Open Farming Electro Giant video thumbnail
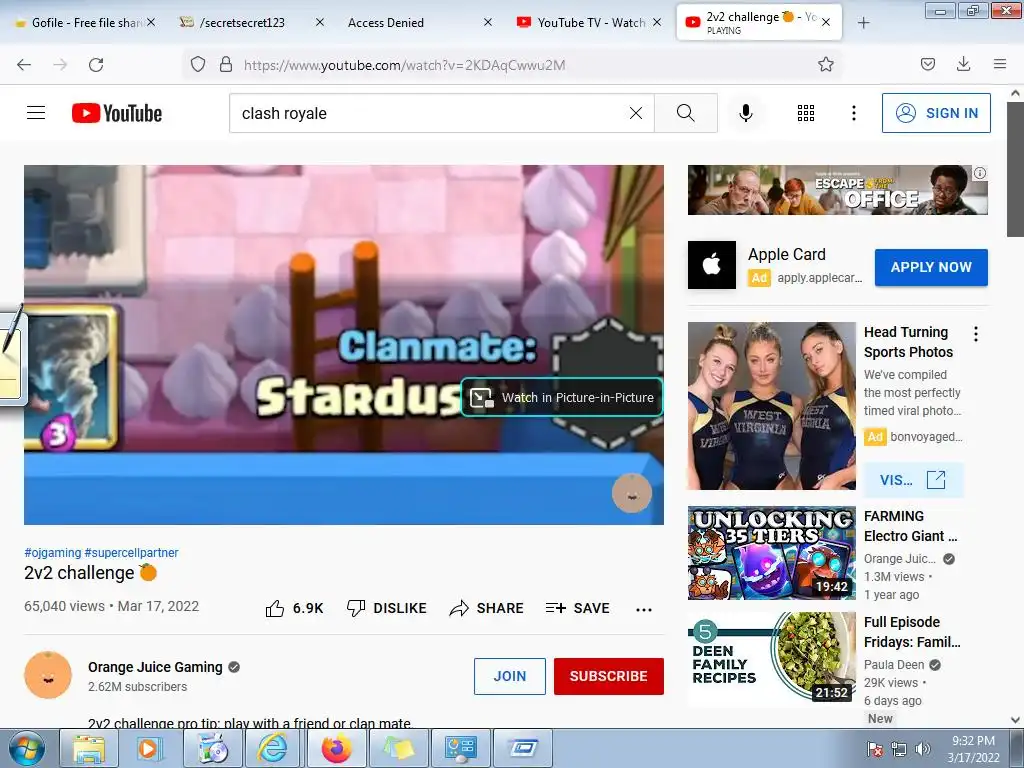 coord(771,552)
